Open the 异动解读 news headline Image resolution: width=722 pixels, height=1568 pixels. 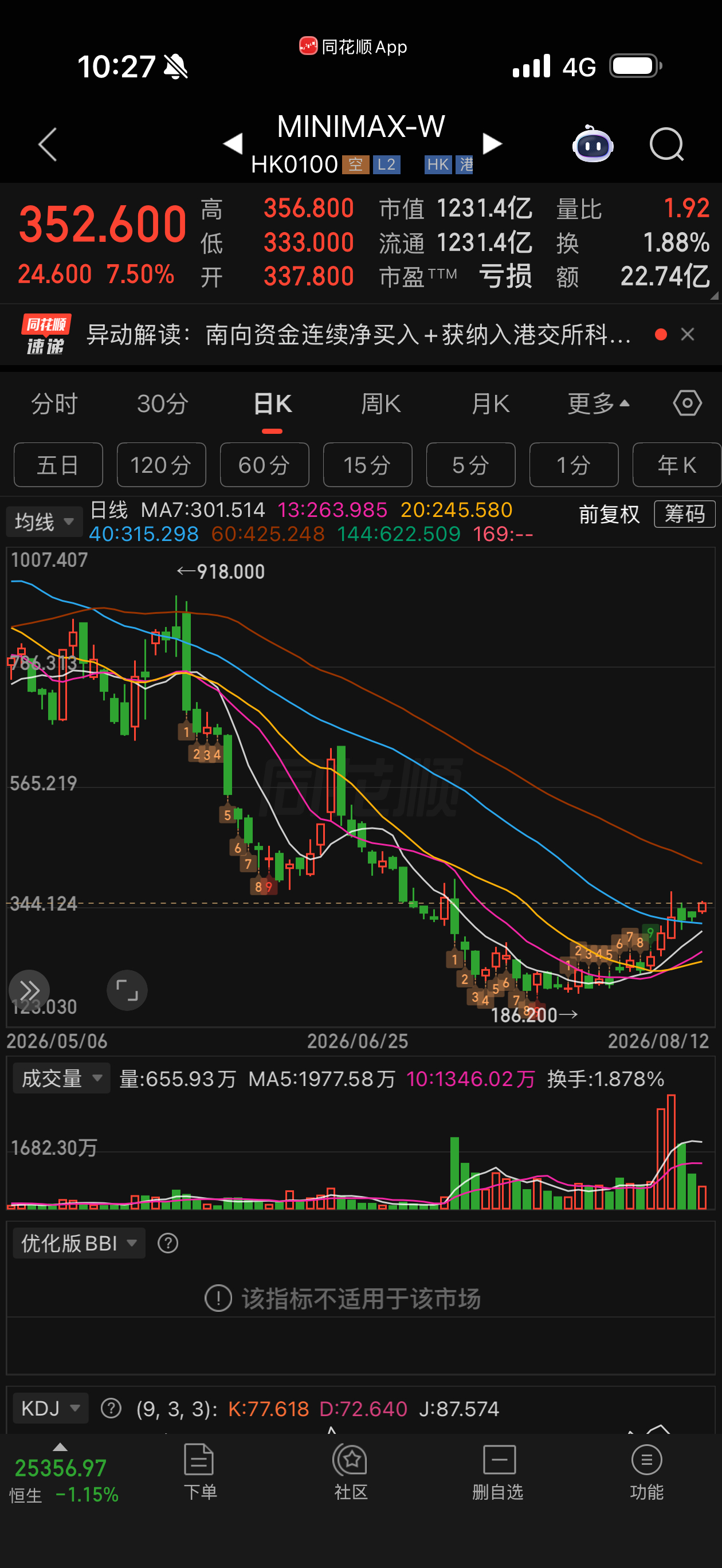click(359, 334)
